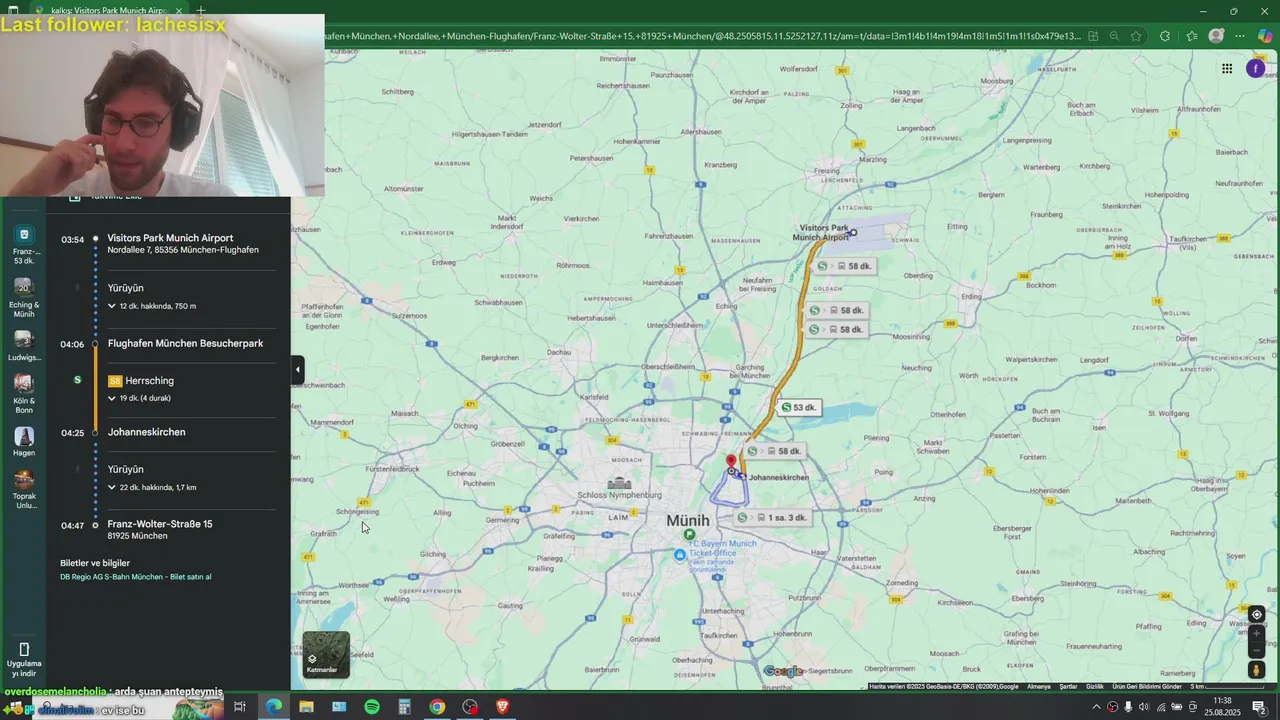
Task: Click the green S-Bahn icon beside Herrsching
Action: [x=78, y=380]
